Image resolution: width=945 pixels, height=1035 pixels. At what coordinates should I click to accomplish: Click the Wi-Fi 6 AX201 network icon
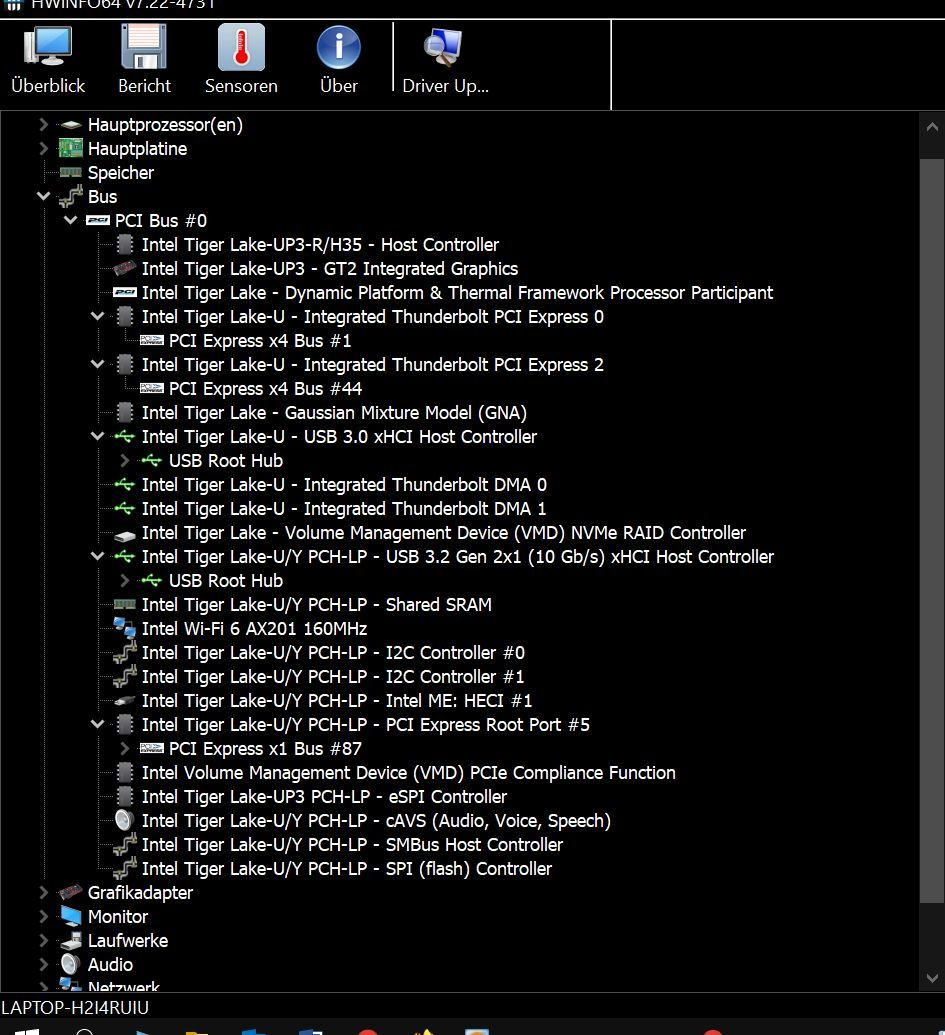125,628
